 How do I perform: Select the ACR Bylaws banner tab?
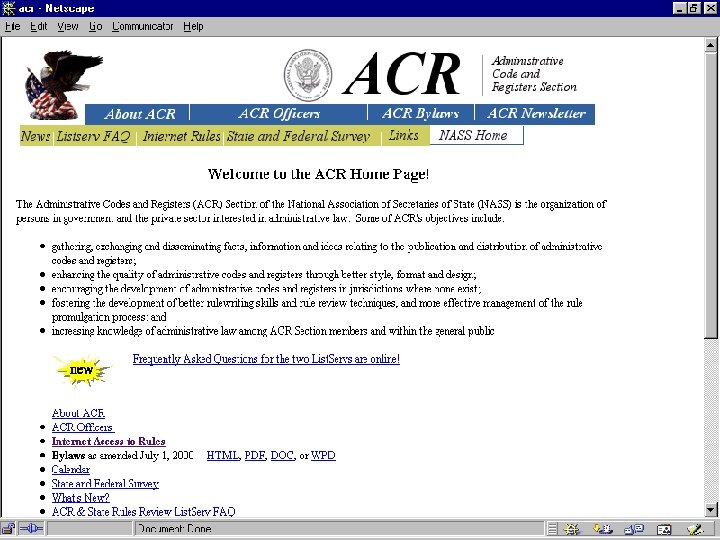coord(421,114)
